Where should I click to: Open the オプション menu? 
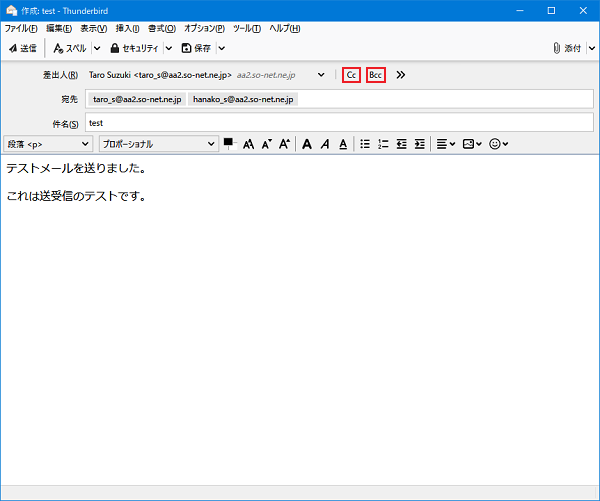pyautogui.click(x=206, y=28)
